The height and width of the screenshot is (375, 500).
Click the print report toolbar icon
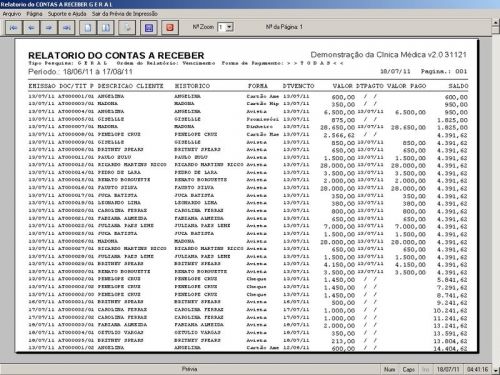(127, 28)
